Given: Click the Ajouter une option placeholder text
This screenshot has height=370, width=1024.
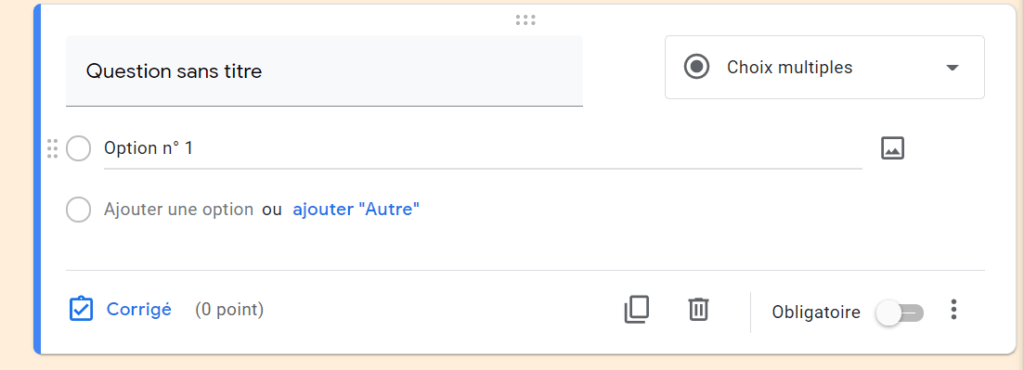Looking at the screenshot, I should pyautogui.click(x=178, y=209).
